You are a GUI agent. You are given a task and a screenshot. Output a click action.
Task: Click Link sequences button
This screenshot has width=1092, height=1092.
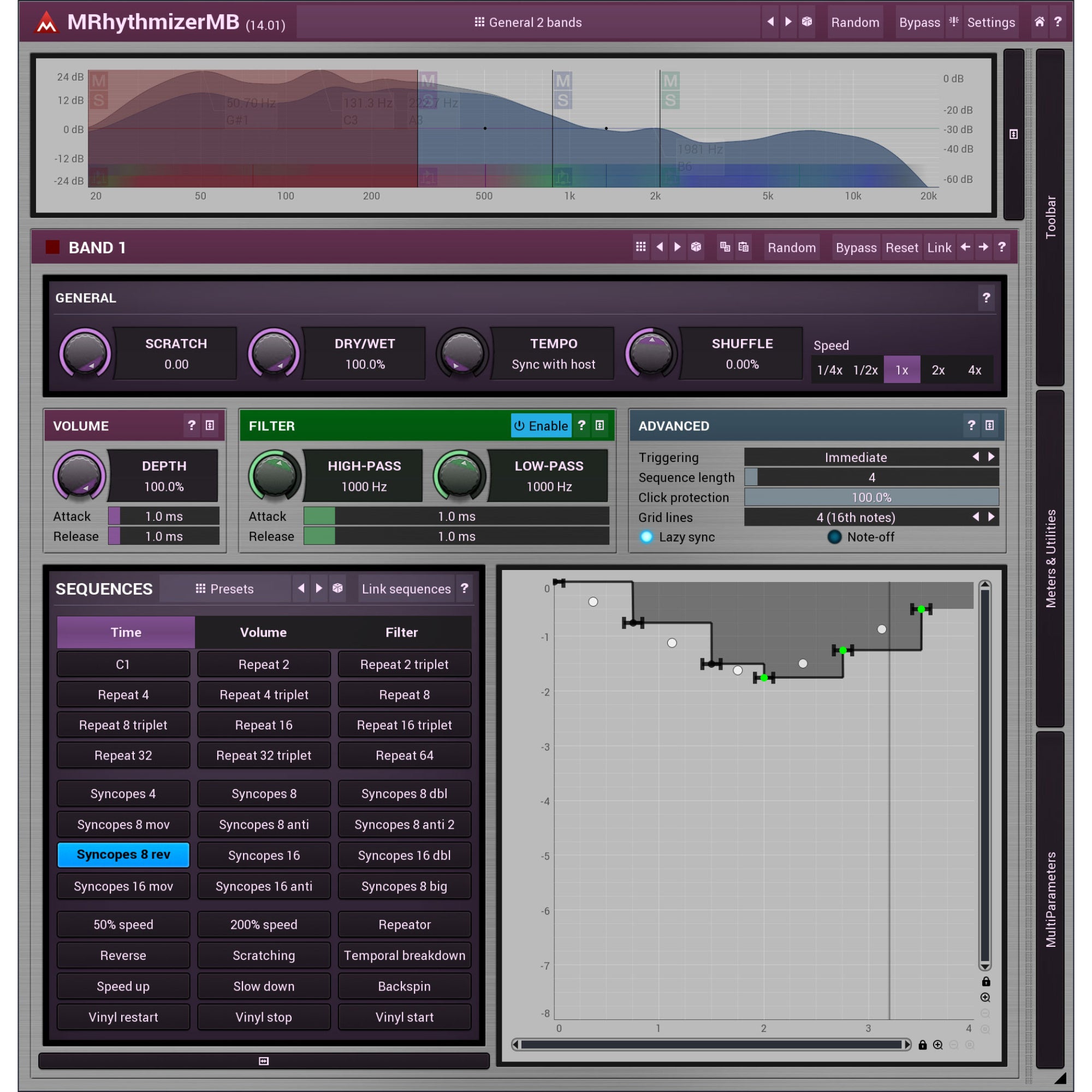click(x=406, y=589)
